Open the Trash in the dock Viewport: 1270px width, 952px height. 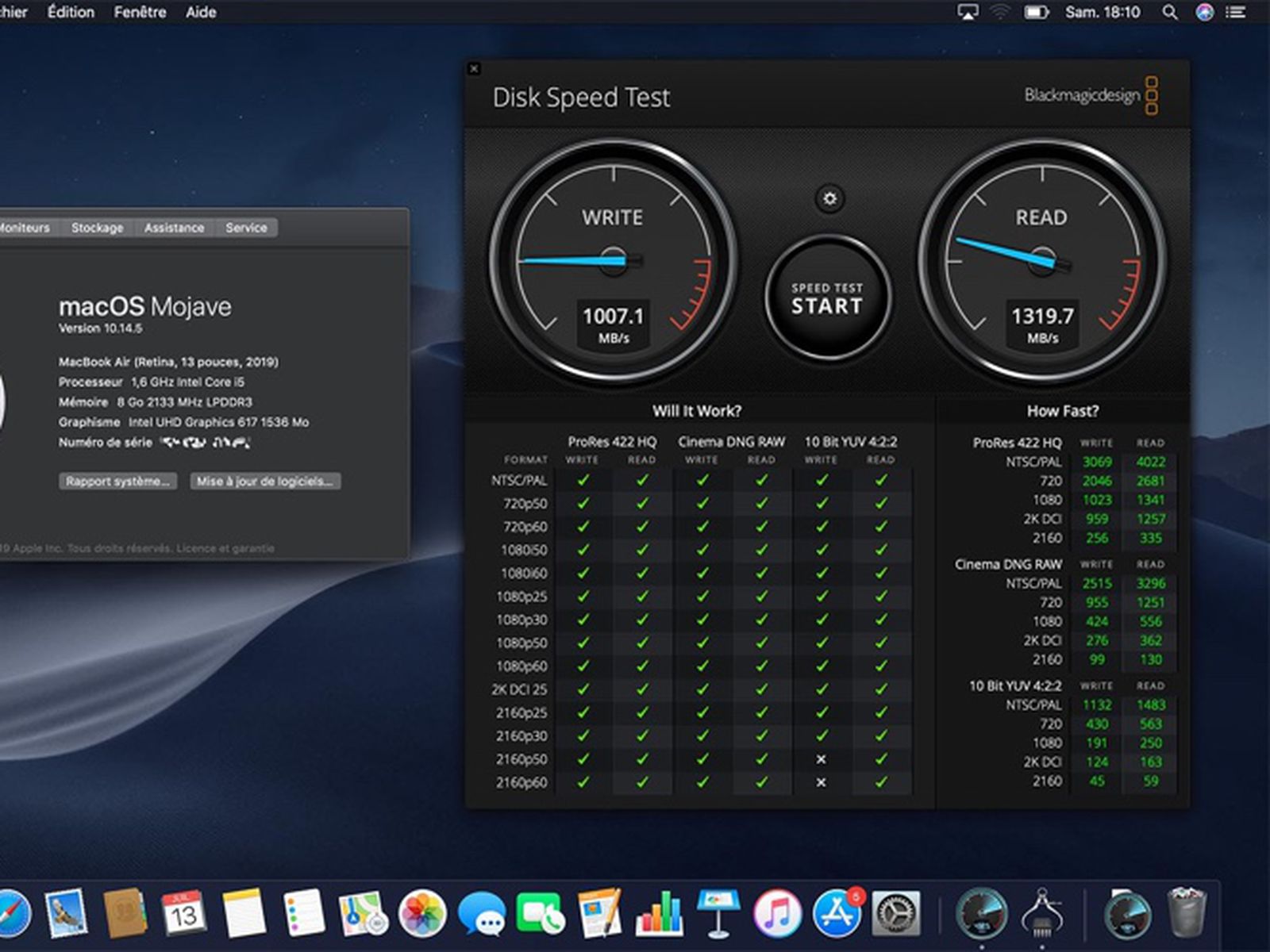(1187, 914)
